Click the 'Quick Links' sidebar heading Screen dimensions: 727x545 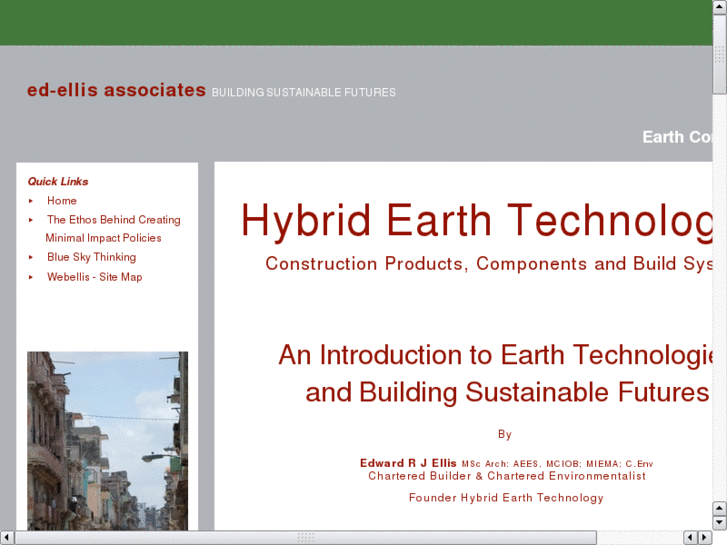(x=58, y=181)
